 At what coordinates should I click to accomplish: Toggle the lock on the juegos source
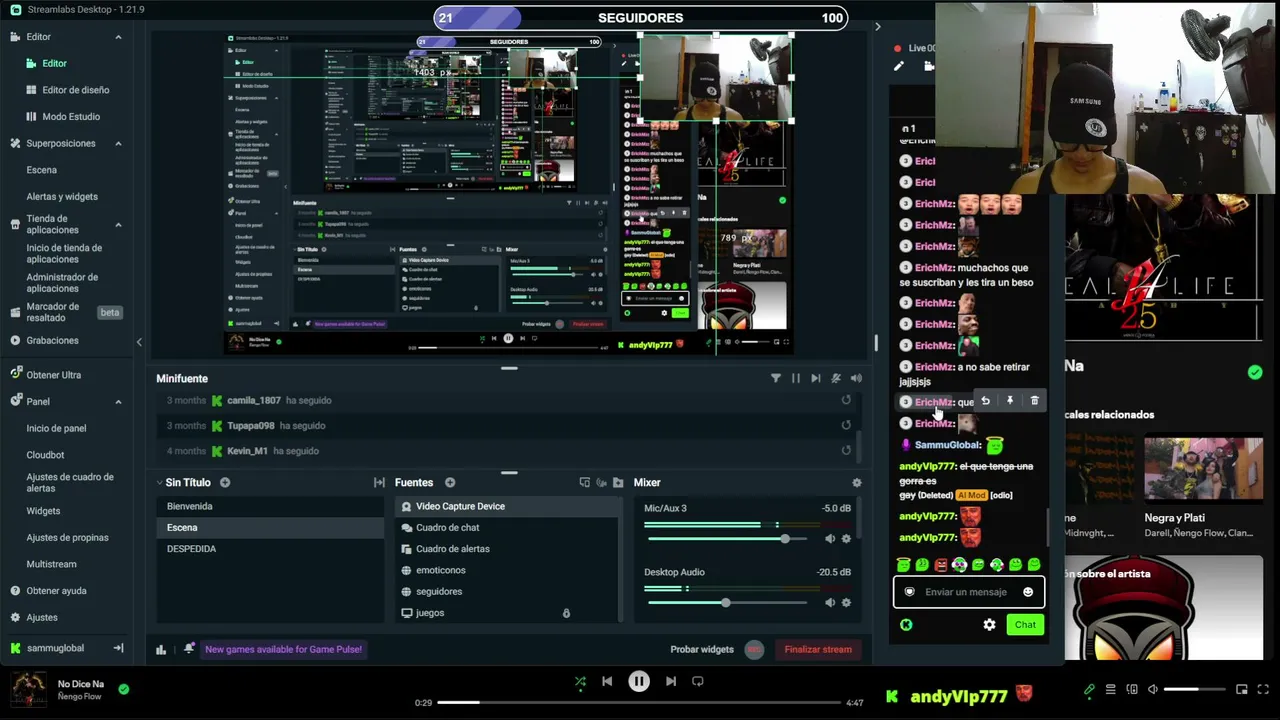point(566,613)
